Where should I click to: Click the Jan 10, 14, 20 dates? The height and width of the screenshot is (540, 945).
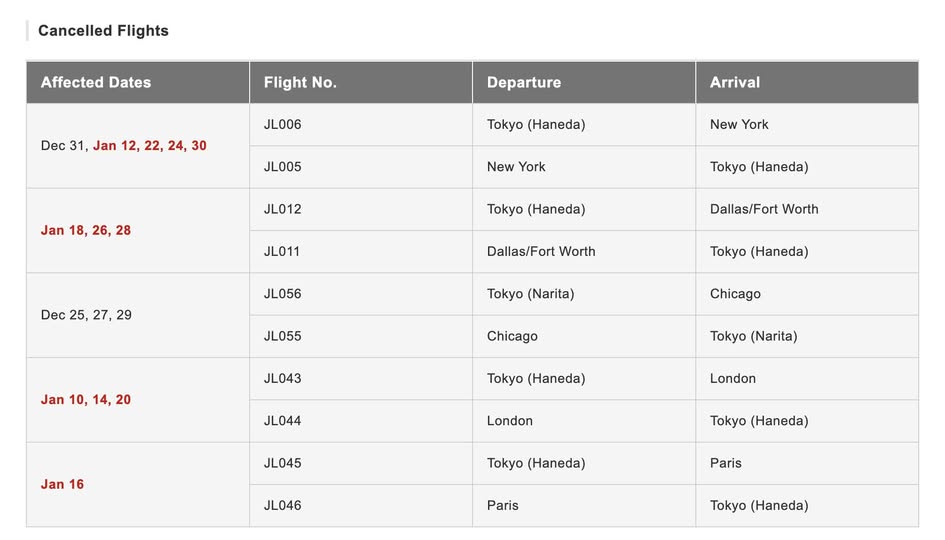pos(86,400)
